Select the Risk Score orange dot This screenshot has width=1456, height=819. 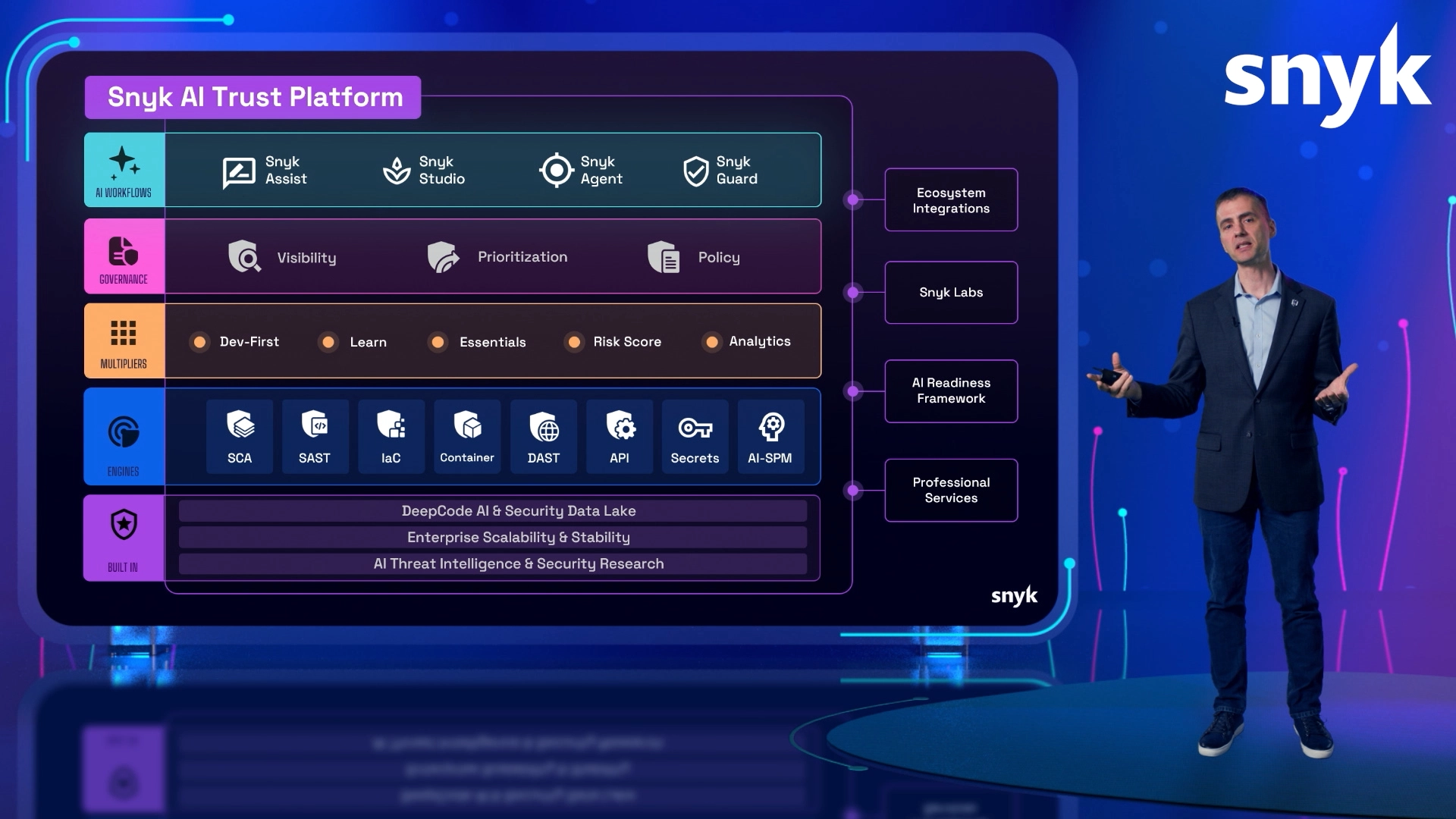pos(574,342)
